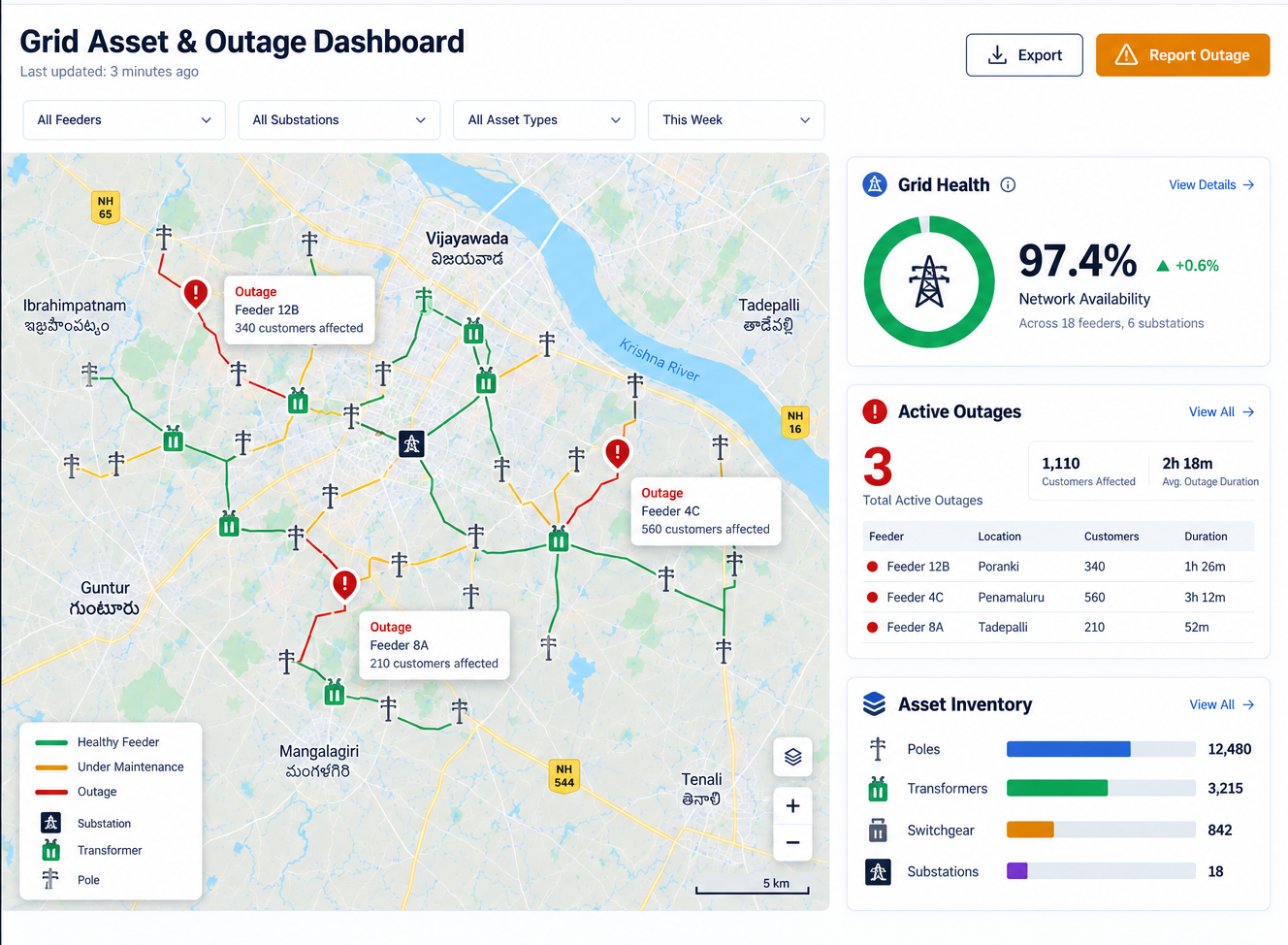The image size is (1288, 945).
Task: Open the All Feeders dropdown
Action: (x=124, y=120)
